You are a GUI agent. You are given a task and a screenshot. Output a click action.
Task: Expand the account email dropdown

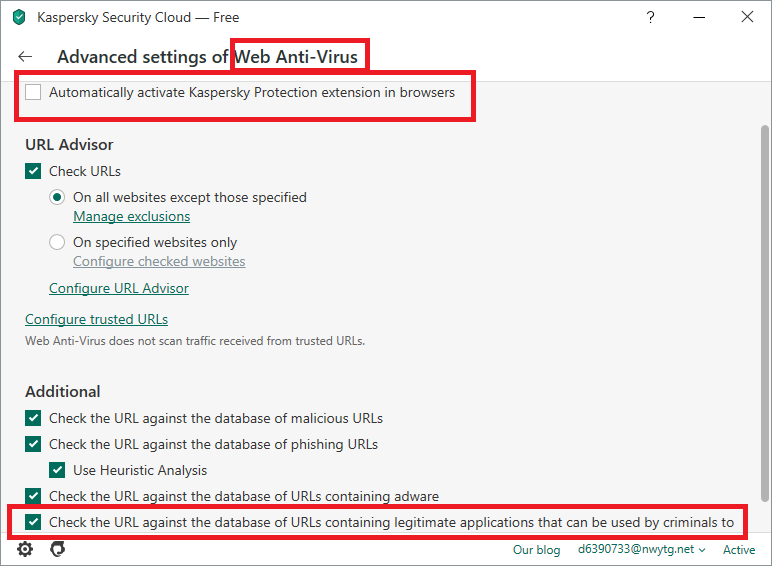click(x=642, y=550)
